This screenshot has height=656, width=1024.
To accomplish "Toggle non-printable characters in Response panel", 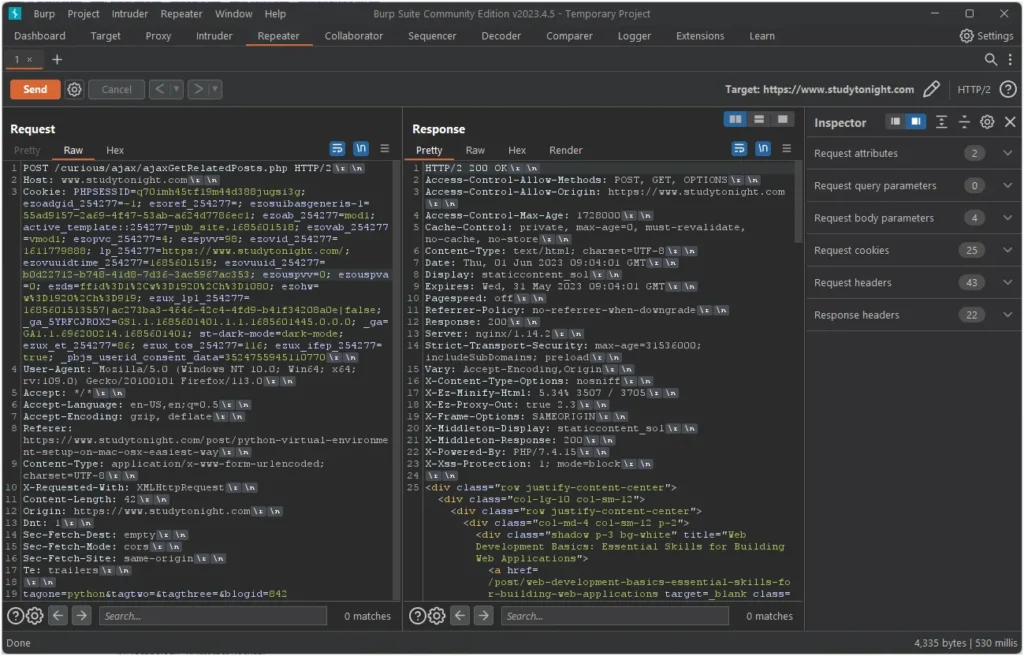I will pos(763,149).
